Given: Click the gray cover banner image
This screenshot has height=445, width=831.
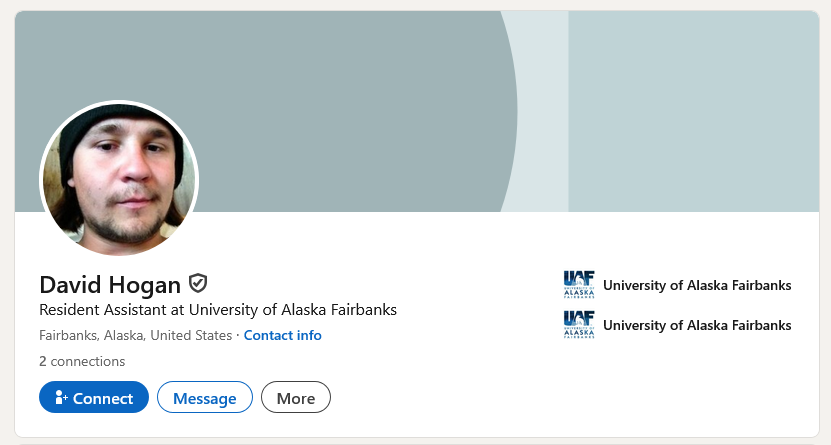Looking at the screenshot, I should click(330, 100).
